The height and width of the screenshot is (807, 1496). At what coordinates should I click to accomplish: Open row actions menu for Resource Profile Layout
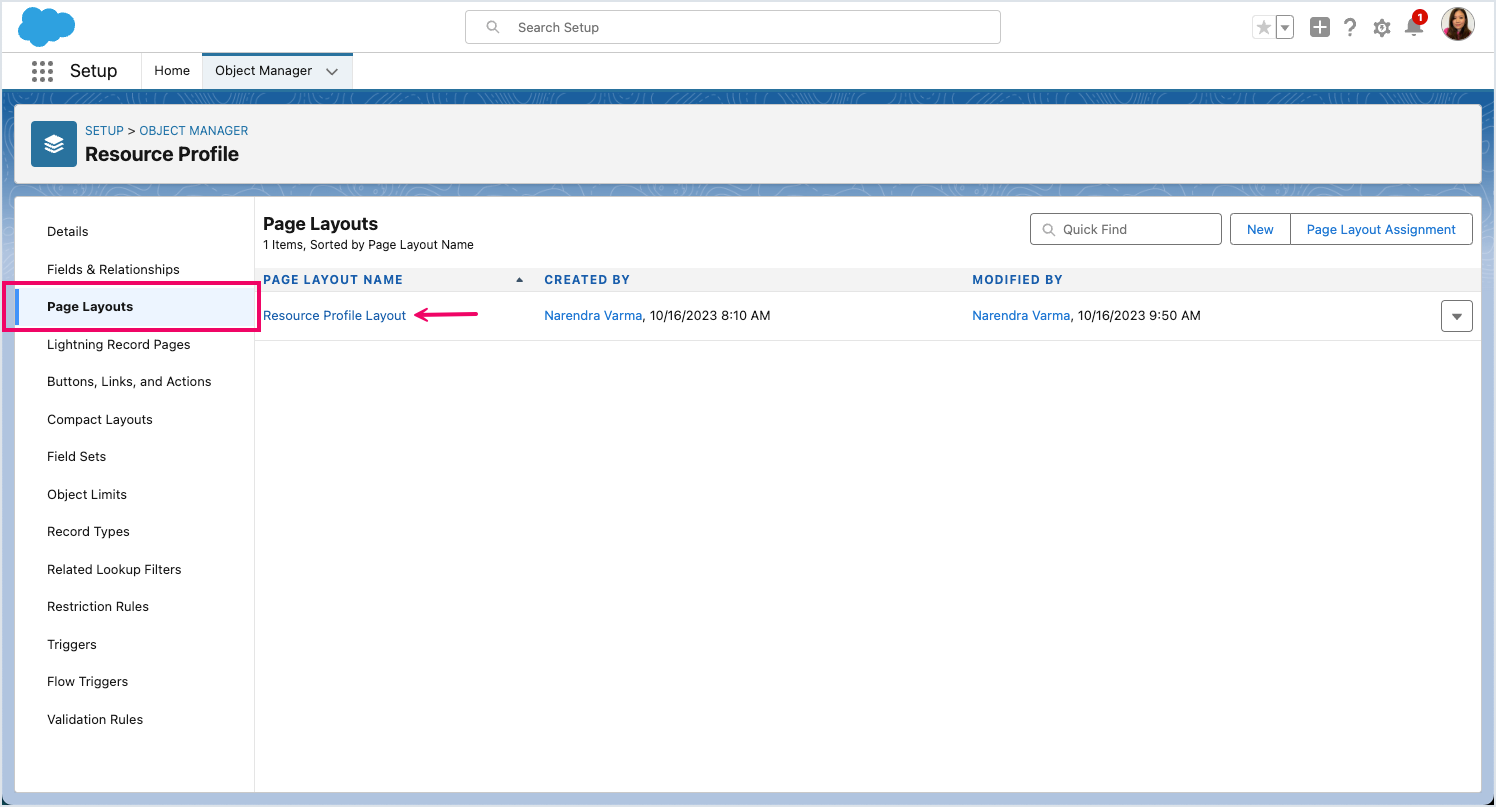point(1456,316)
